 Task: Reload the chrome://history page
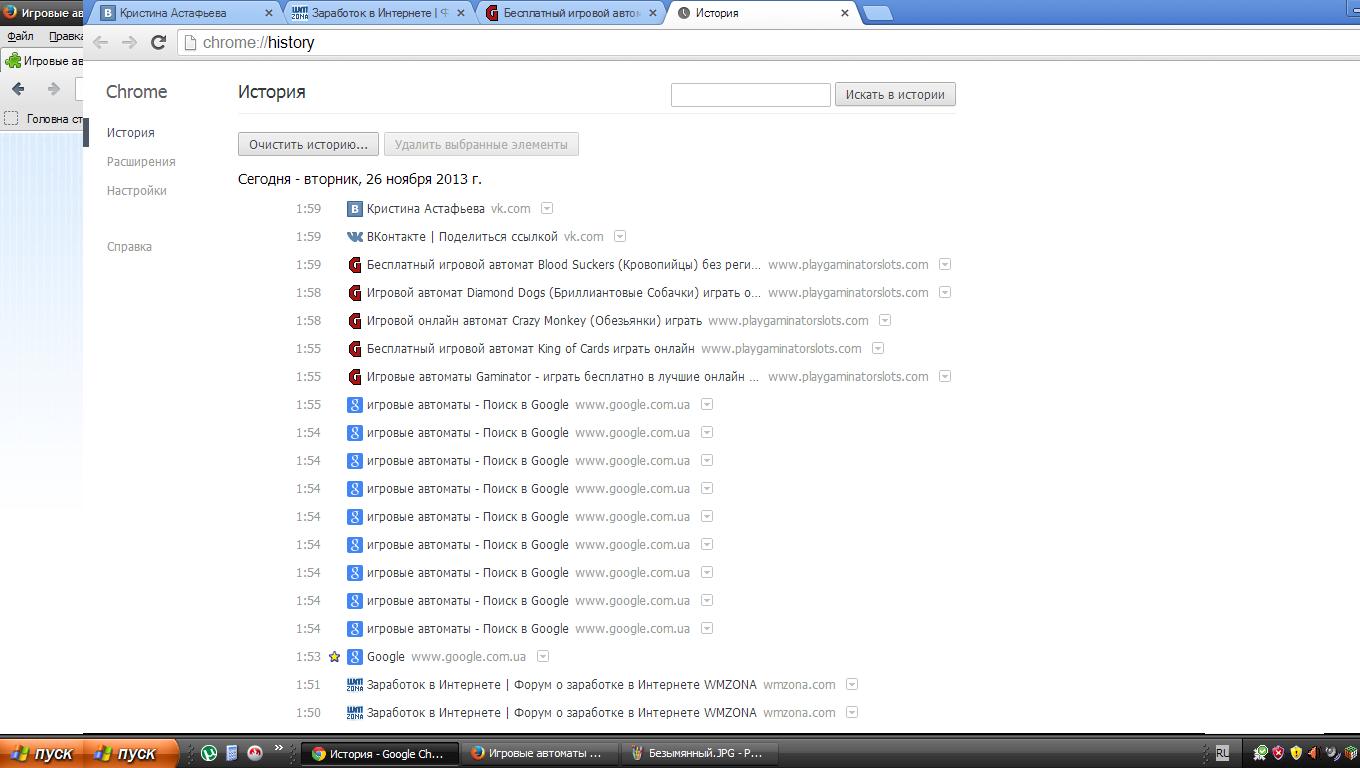(158, 42)
